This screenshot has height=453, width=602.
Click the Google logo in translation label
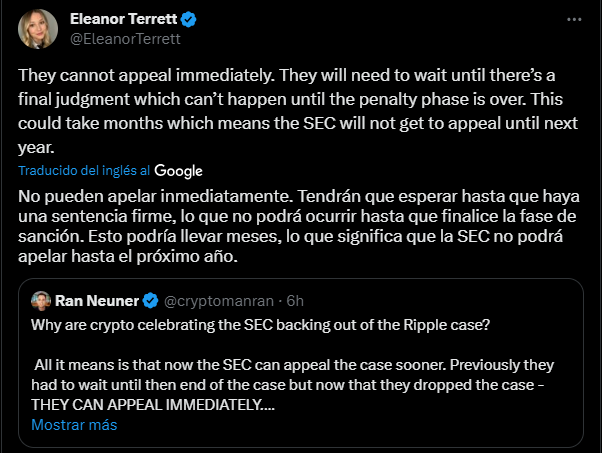point(178,171)
